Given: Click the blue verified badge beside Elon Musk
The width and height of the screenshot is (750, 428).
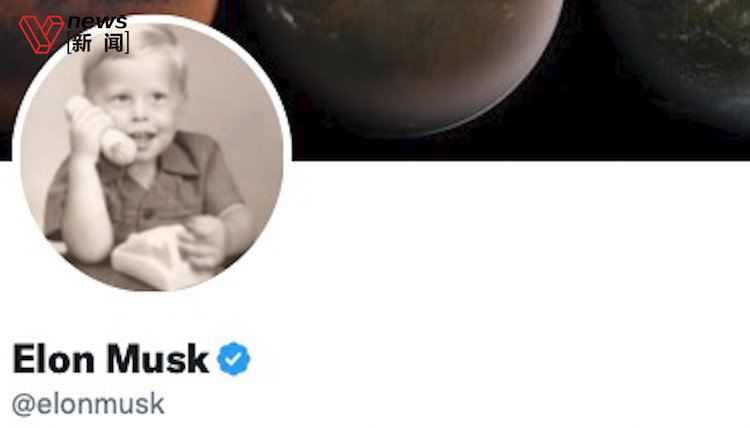Looking at the screenshot, I should pyautogui.click(x=233, y=359).
